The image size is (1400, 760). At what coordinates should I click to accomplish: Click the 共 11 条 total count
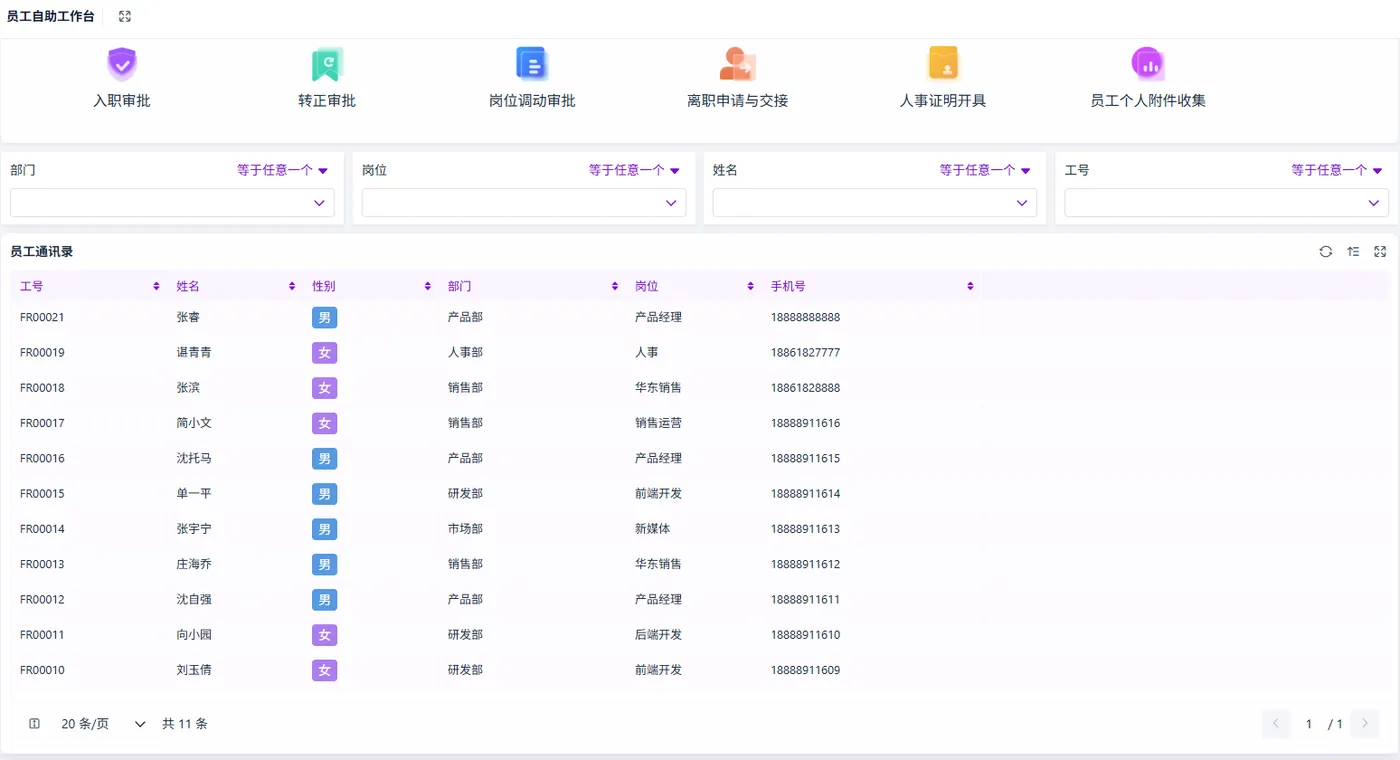[185, 724]
